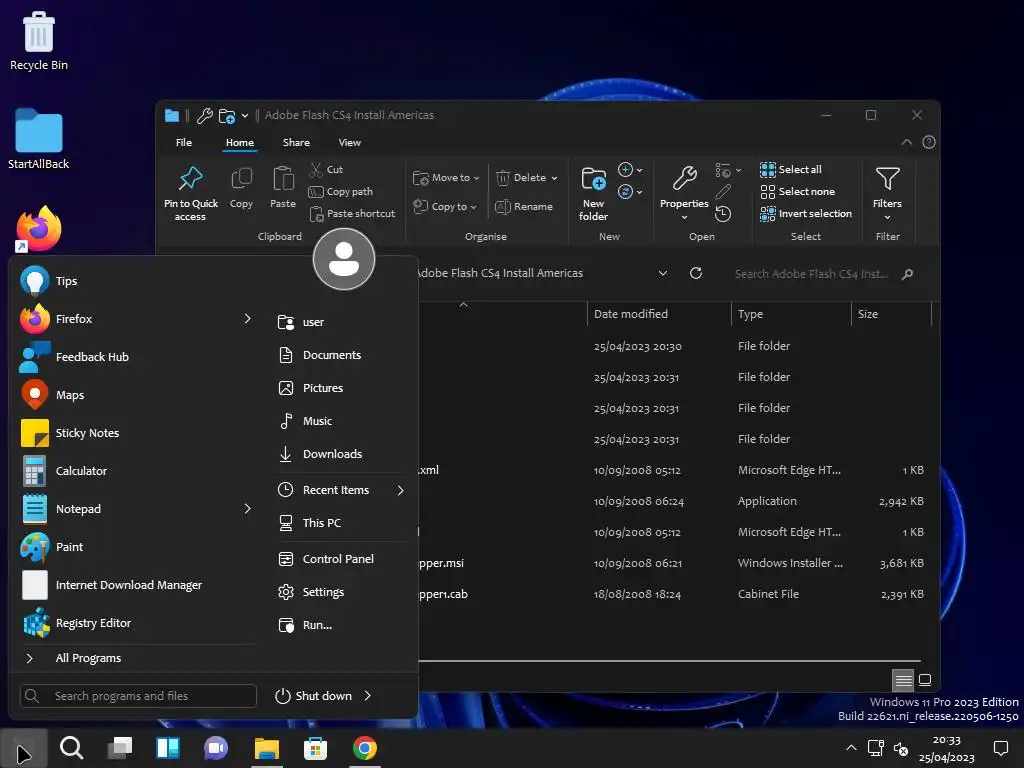
Task: Open Maps from Start menu
Action: point(135,395)
